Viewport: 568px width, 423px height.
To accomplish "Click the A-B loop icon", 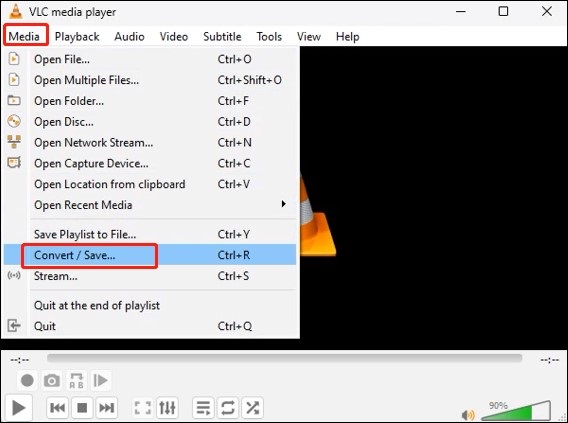I will pos(76,380).
